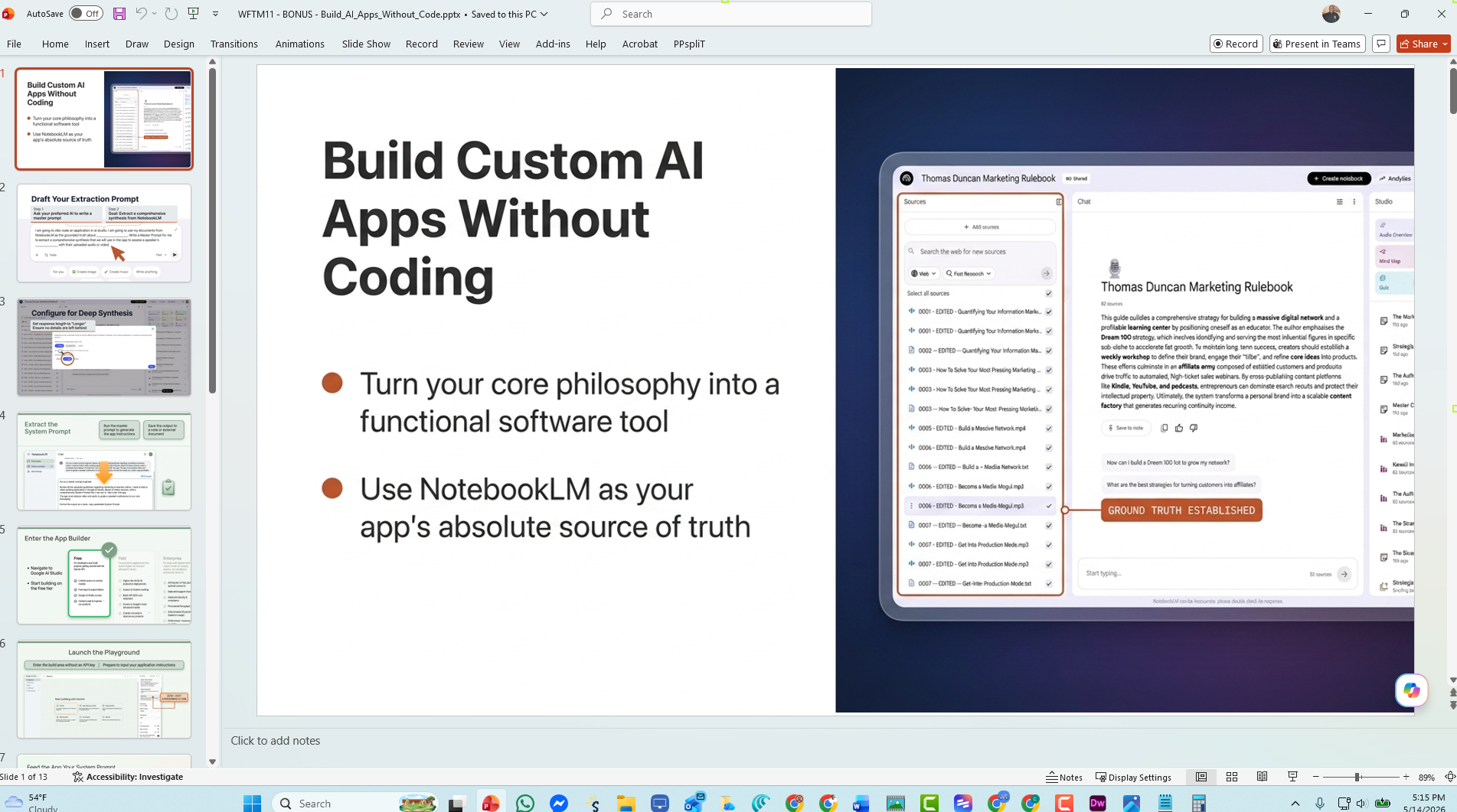Open the Share button dropdown arrow

pos(1445,44)
